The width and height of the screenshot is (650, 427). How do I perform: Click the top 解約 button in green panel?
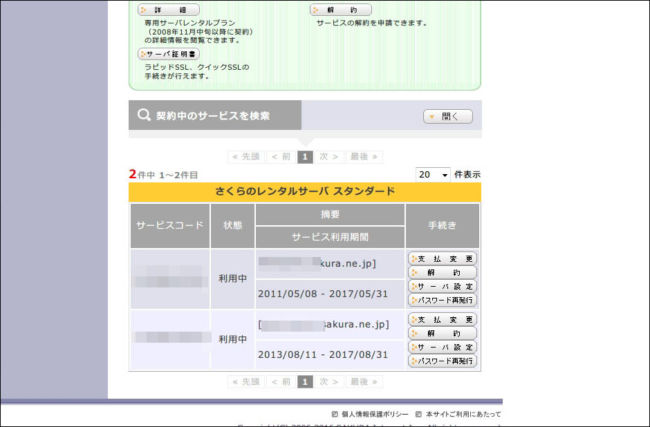click(341, 9)
